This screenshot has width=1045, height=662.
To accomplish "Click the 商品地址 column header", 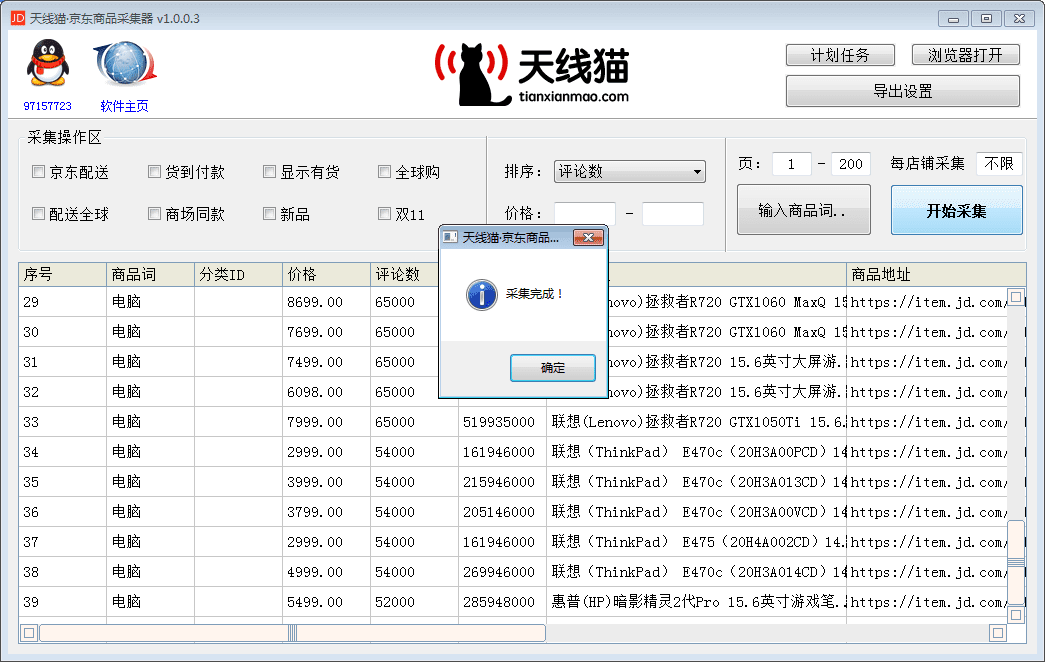I will 936,274.
